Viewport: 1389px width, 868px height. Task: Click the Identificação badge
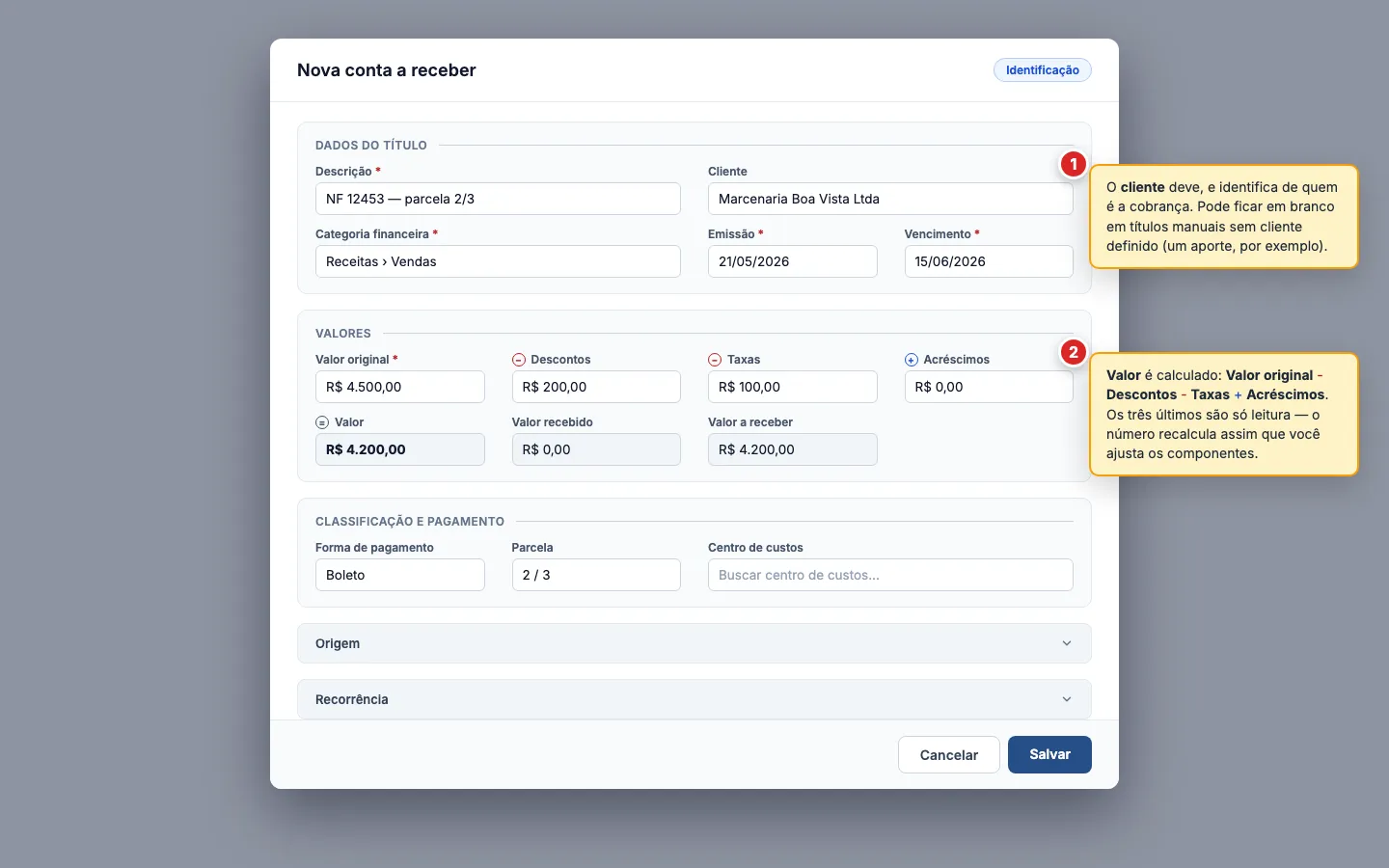click(x=1043, y=70)
